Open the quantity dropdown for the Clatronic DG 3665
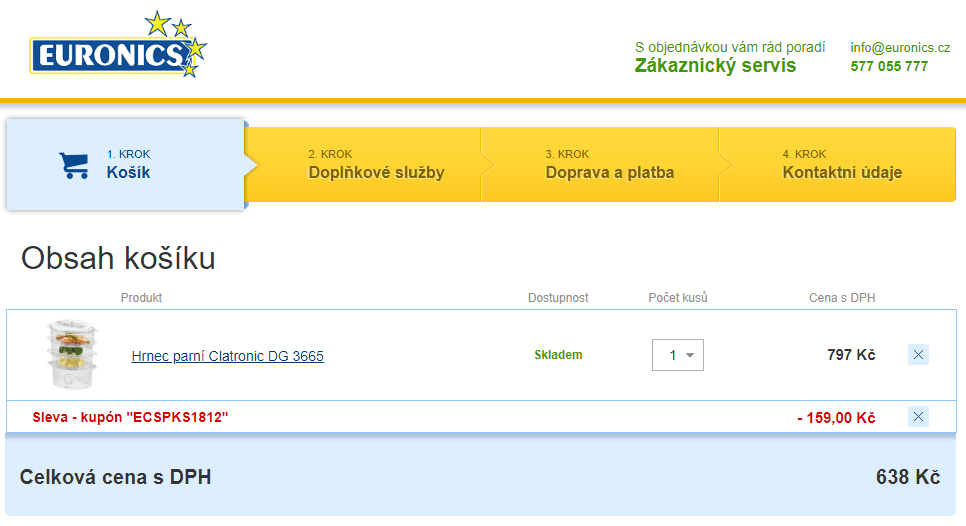 (x=678, y=355)
